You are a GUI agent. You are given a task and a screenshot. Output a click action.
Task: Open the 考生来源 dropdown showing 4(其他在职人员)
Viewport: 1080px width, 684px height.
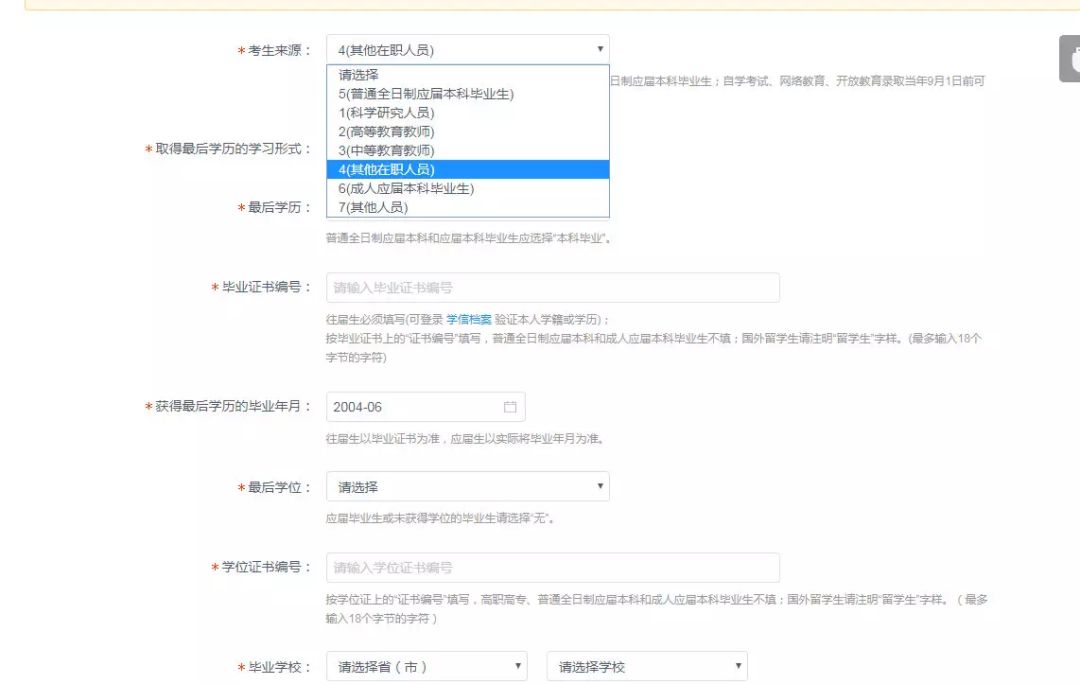tap(467, 49)
